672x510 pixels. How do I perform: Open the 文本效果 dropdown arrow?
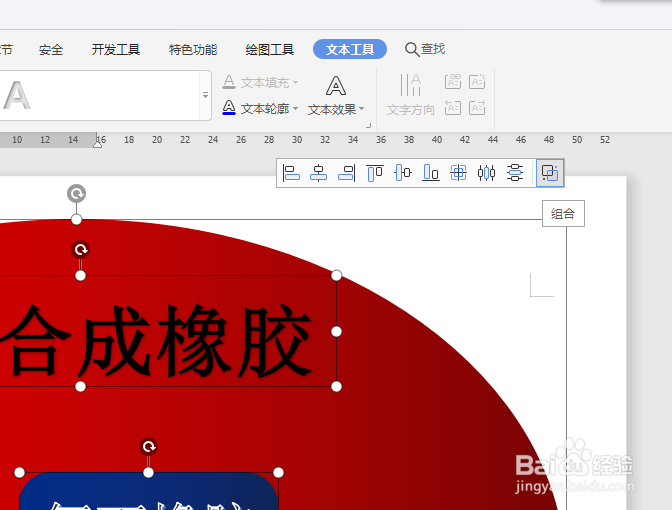coord(362,108)
